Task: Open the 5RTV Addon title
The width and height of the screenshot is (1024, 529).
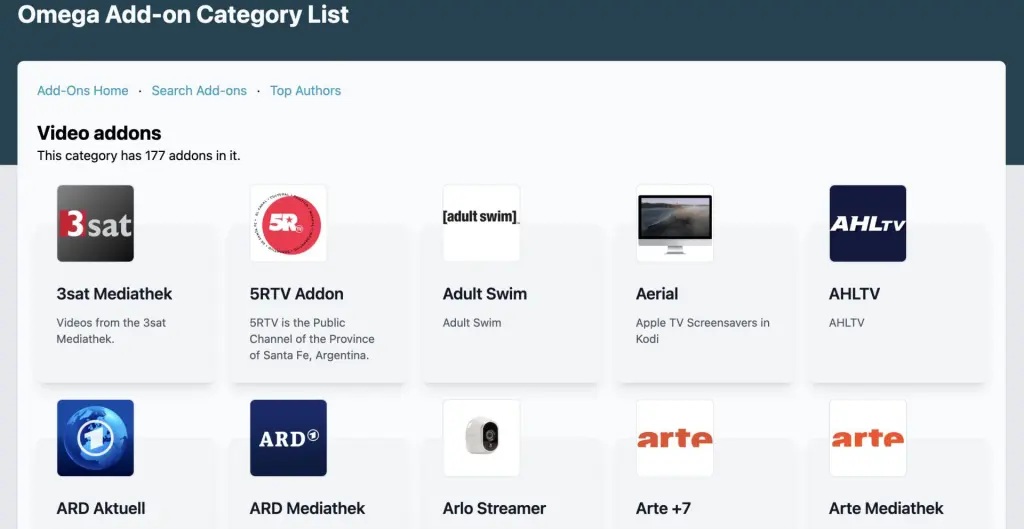Action: (x=296, y=294)
